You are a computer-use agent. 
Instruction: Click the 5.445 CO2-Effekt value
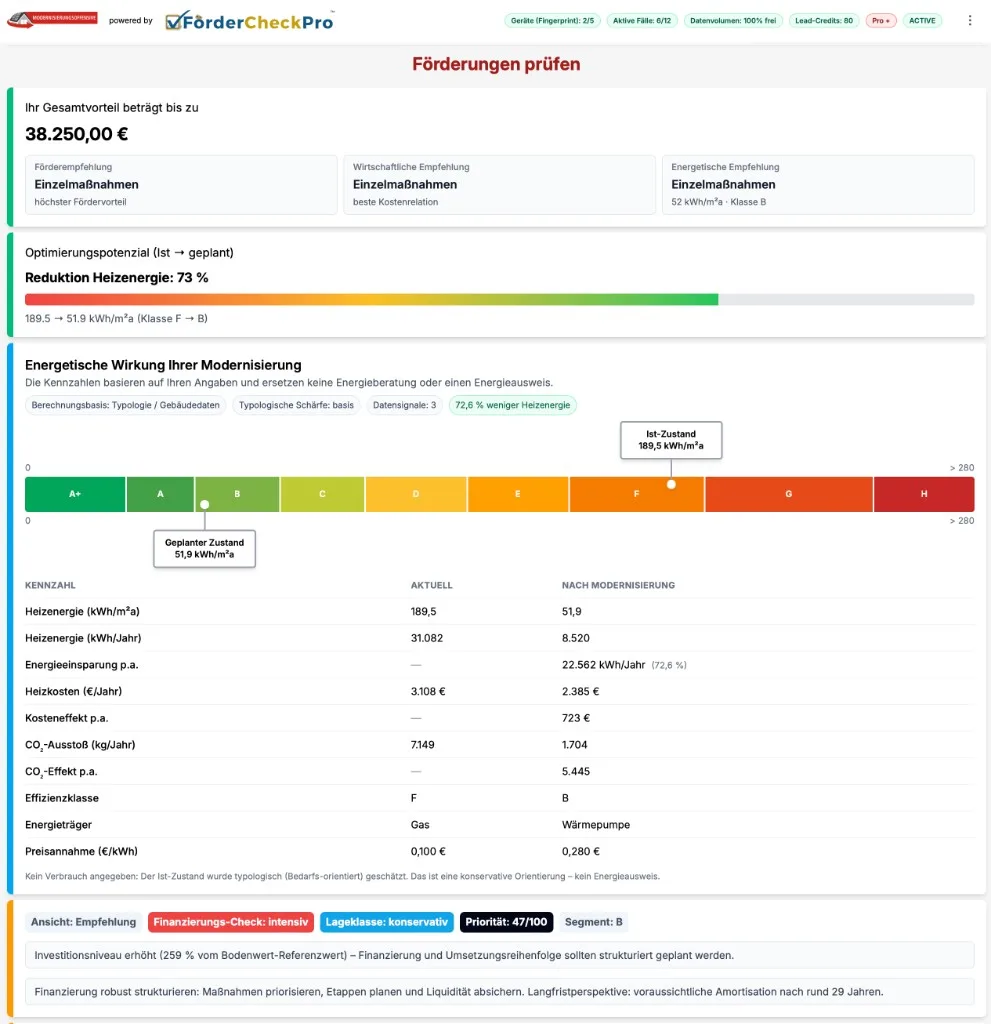point(576,772)
